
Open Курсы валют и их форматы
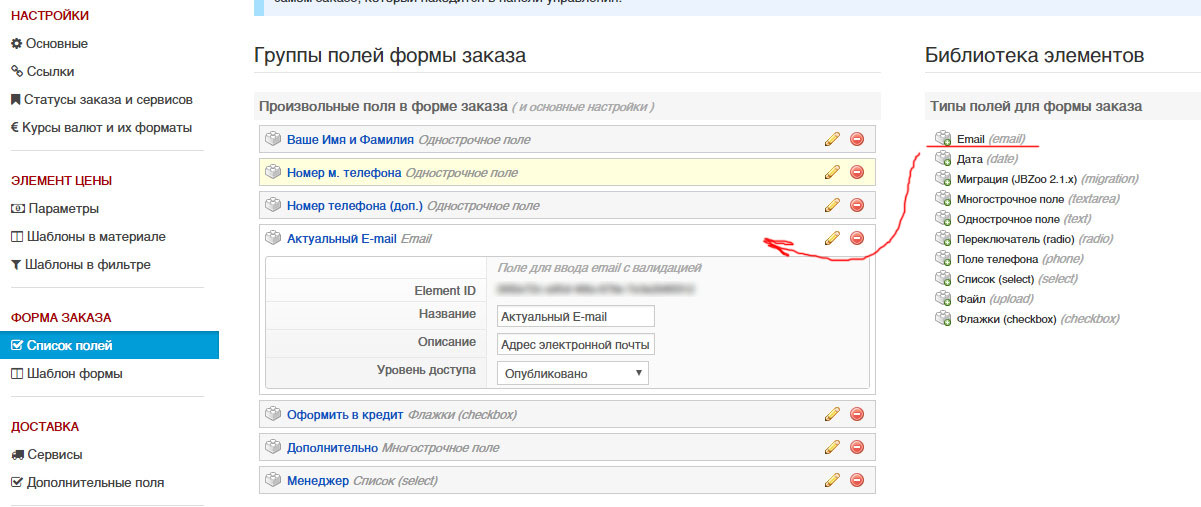point(108,128)
